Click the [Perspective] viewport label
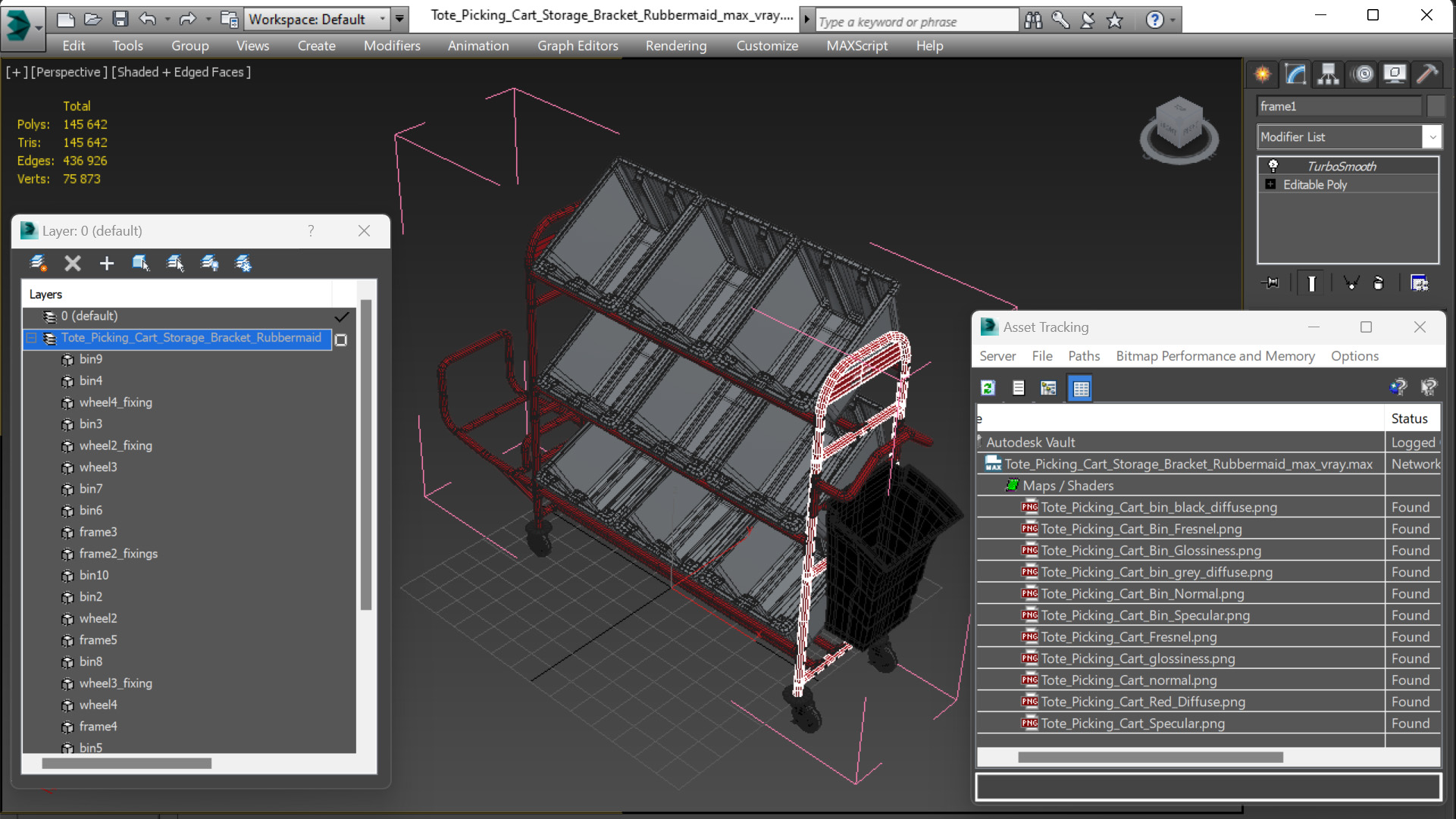 (x=68, y=72)
